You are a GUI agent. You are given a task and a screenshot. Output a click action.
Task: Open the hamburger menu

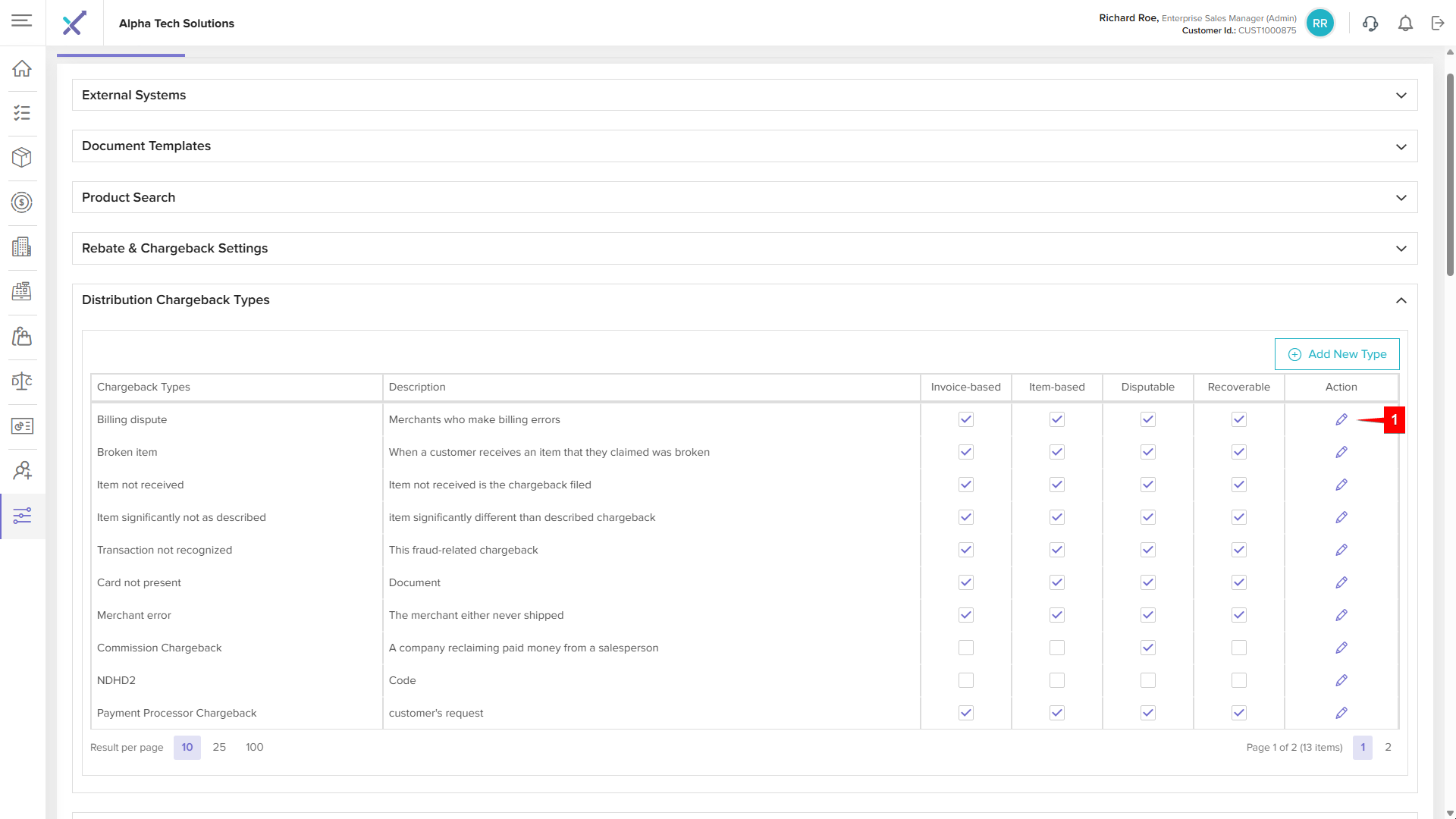click(x=22, y=20)
